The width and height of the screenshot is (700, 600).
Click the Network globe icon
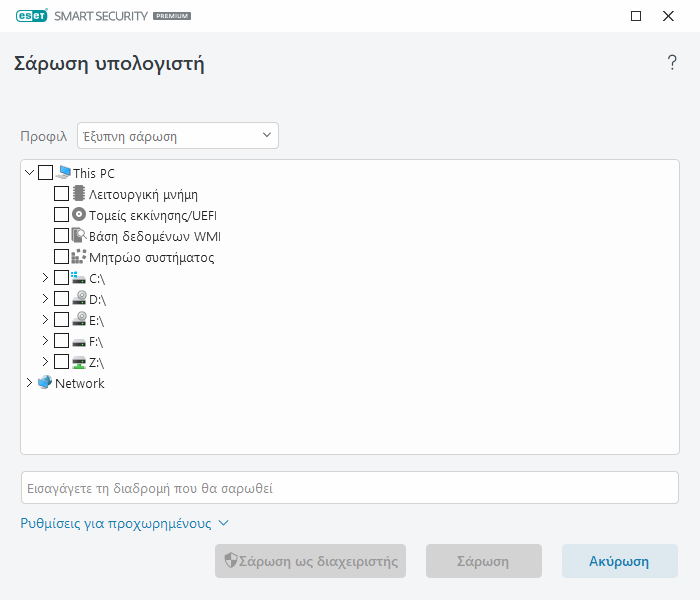point(44,383)
